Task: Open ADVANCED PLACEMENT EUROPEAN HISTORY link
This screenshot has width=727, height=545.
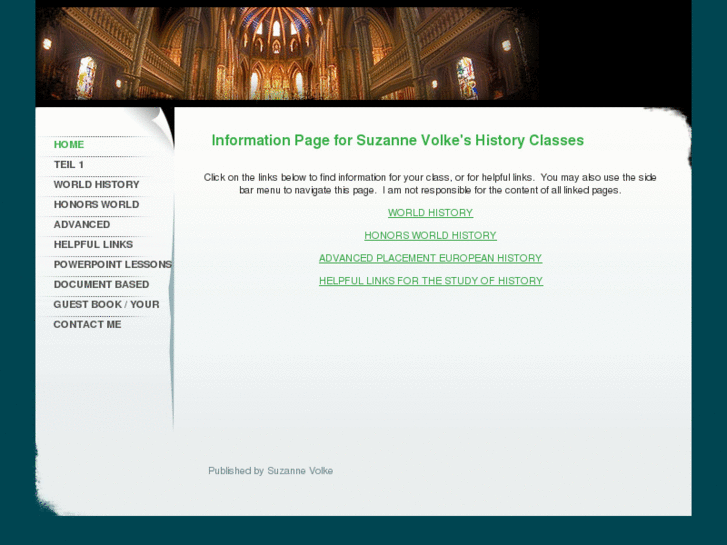Action: [430, 258]
